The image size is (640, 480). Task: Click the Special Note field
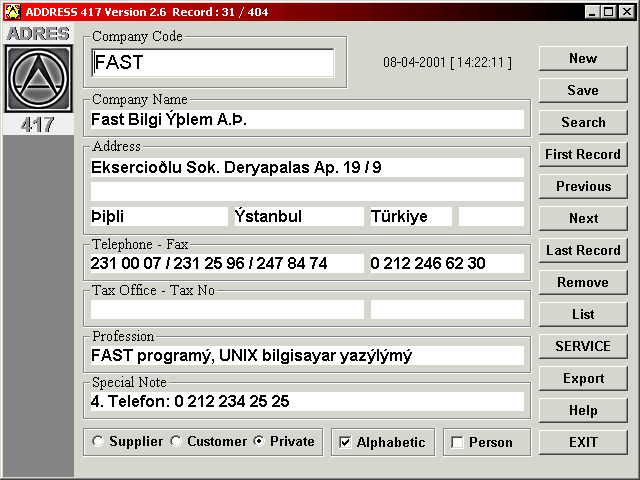(x=307, y=402)
